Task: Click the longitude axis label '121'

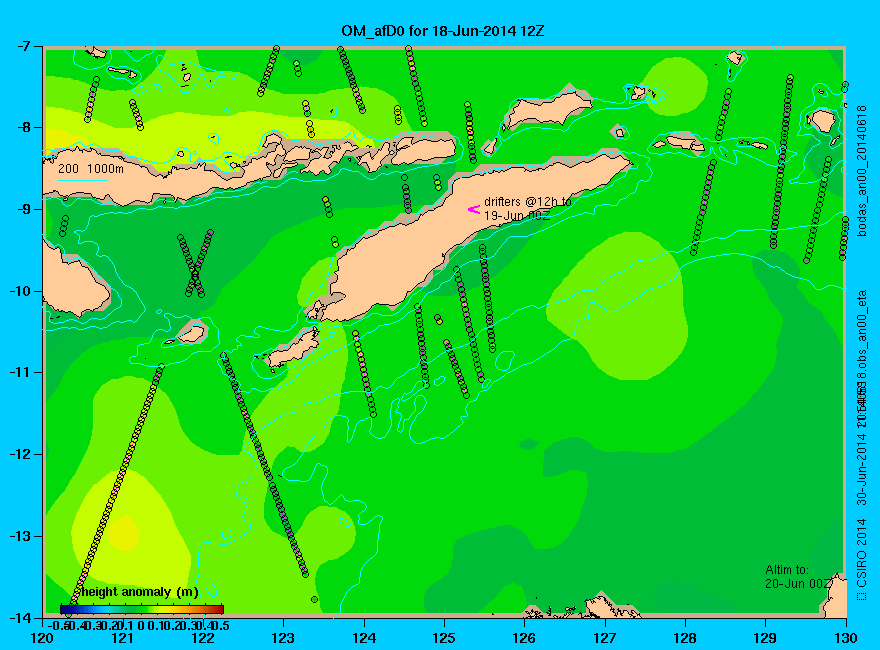Action: point(123,638)
